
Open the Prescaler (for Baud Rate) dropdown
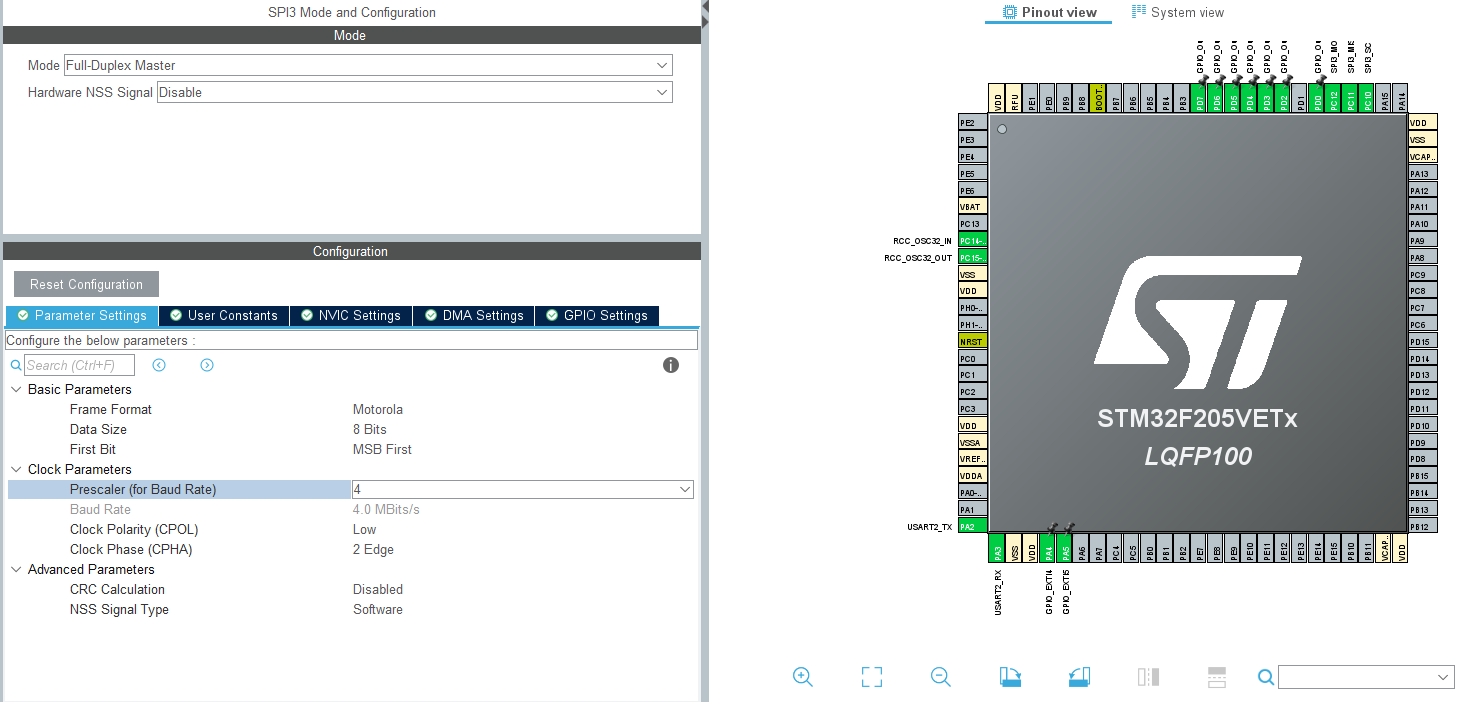point(684,489)
